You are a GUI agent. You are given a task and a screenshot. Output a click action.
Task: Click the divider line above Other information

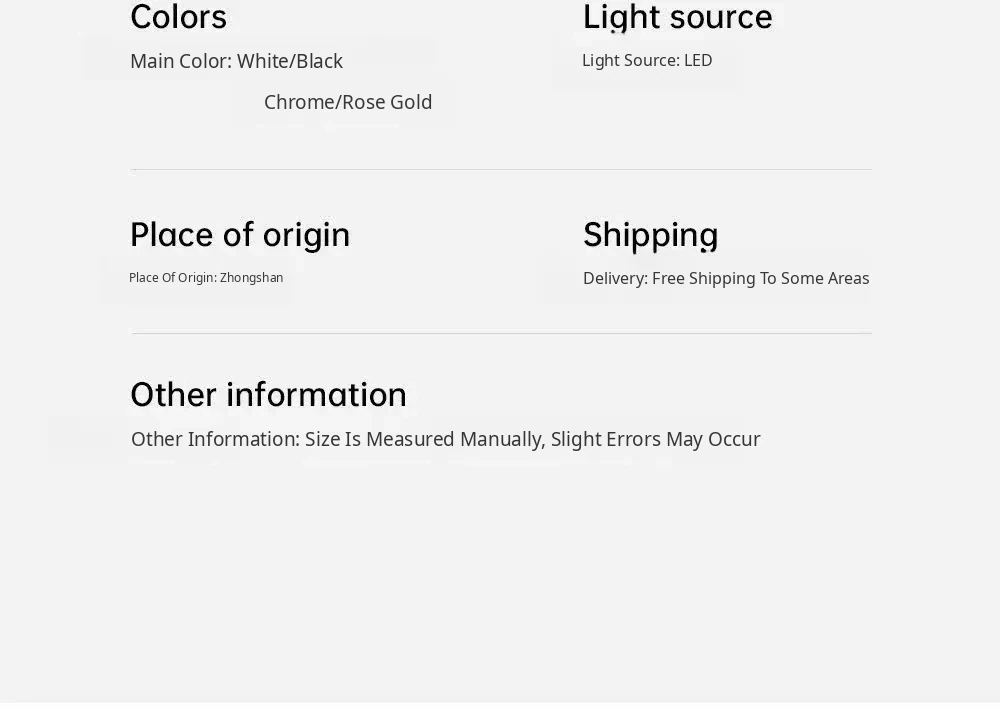coord(500,333)
